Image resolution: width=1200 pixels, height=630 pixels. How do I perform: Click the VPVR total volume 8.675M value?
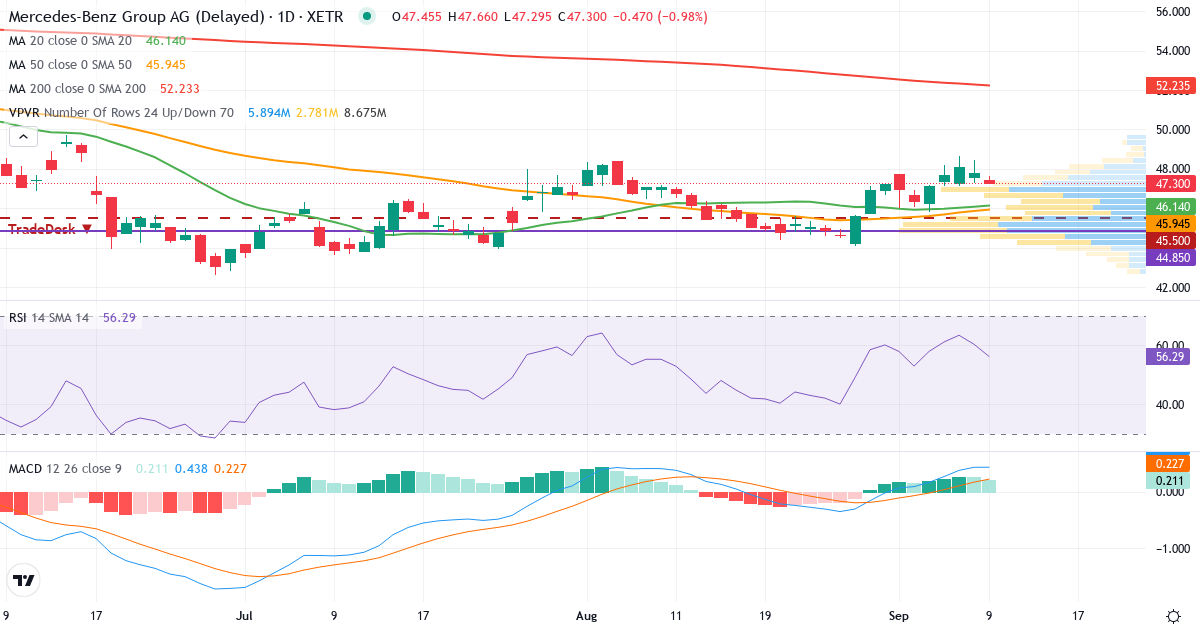[x=365, y=113]
